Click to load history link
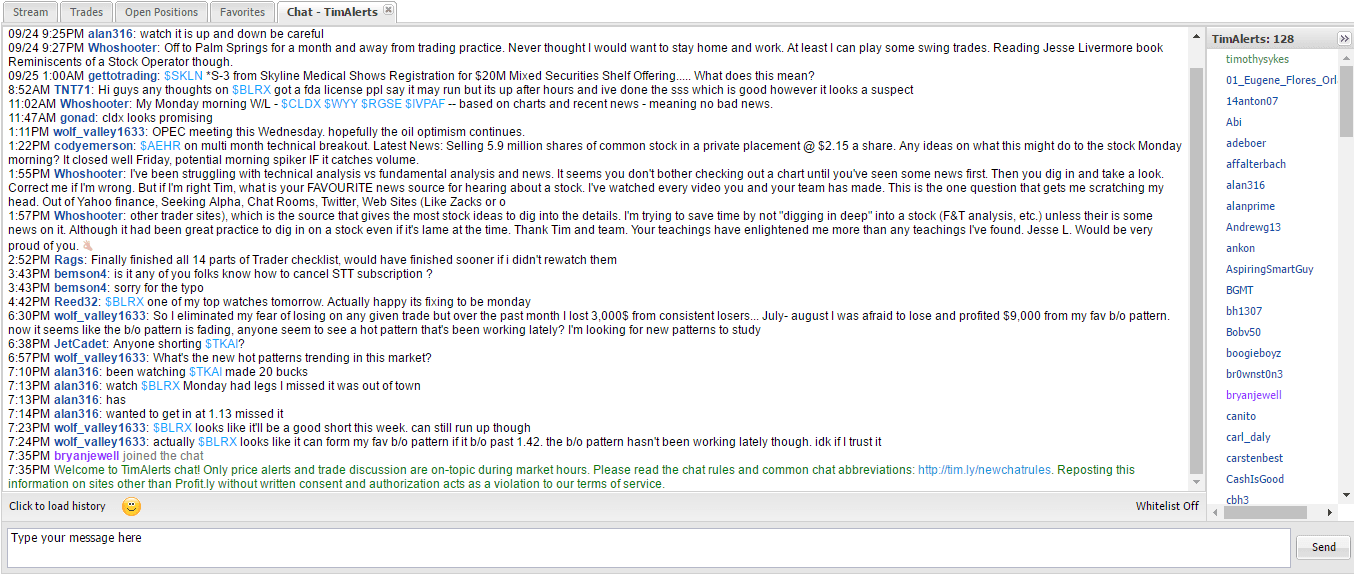1354x575 pixels. [x=57, y=506]
